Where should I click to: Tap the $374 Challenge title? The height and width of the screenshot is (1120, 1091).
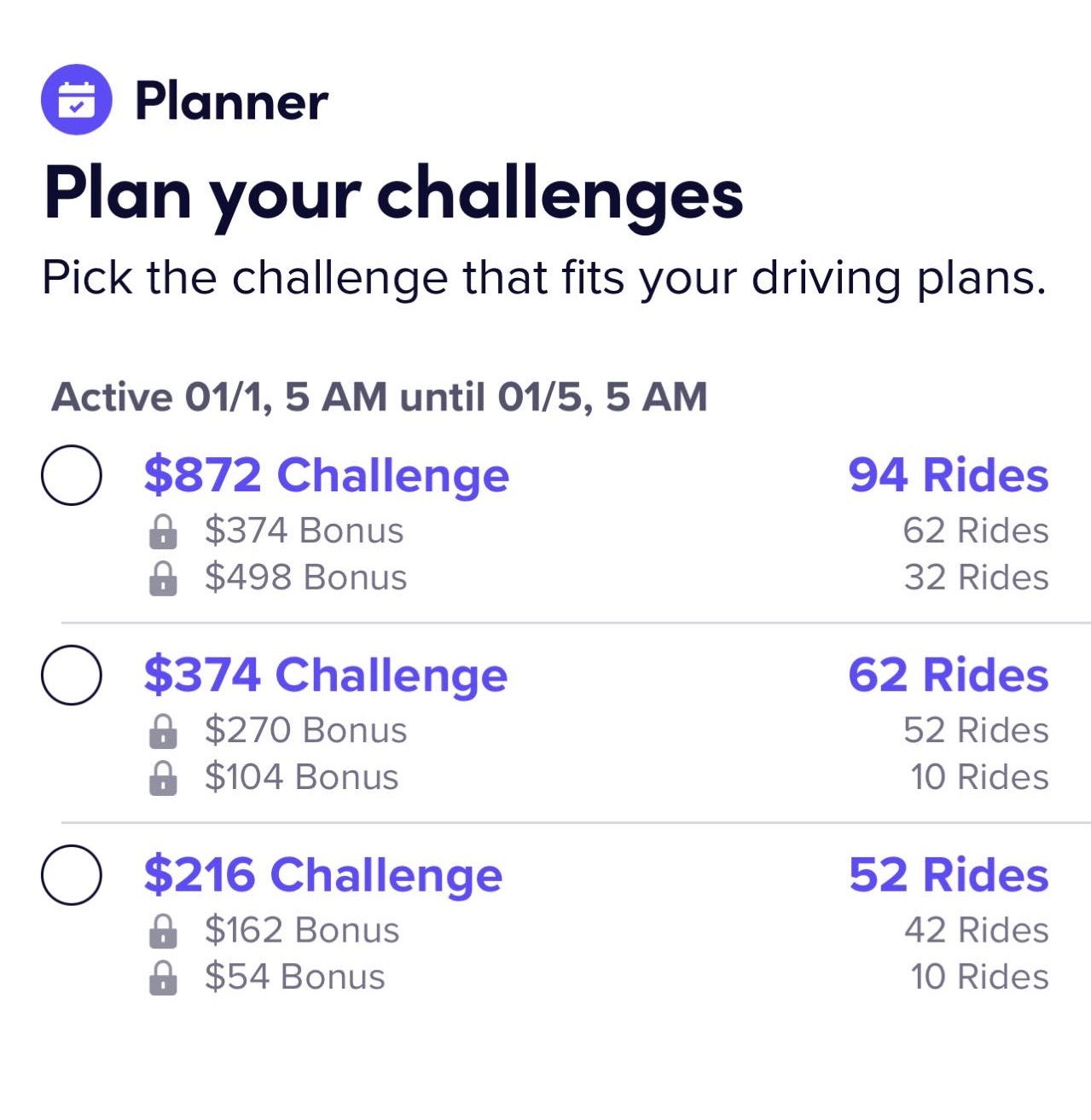point(325,675)
